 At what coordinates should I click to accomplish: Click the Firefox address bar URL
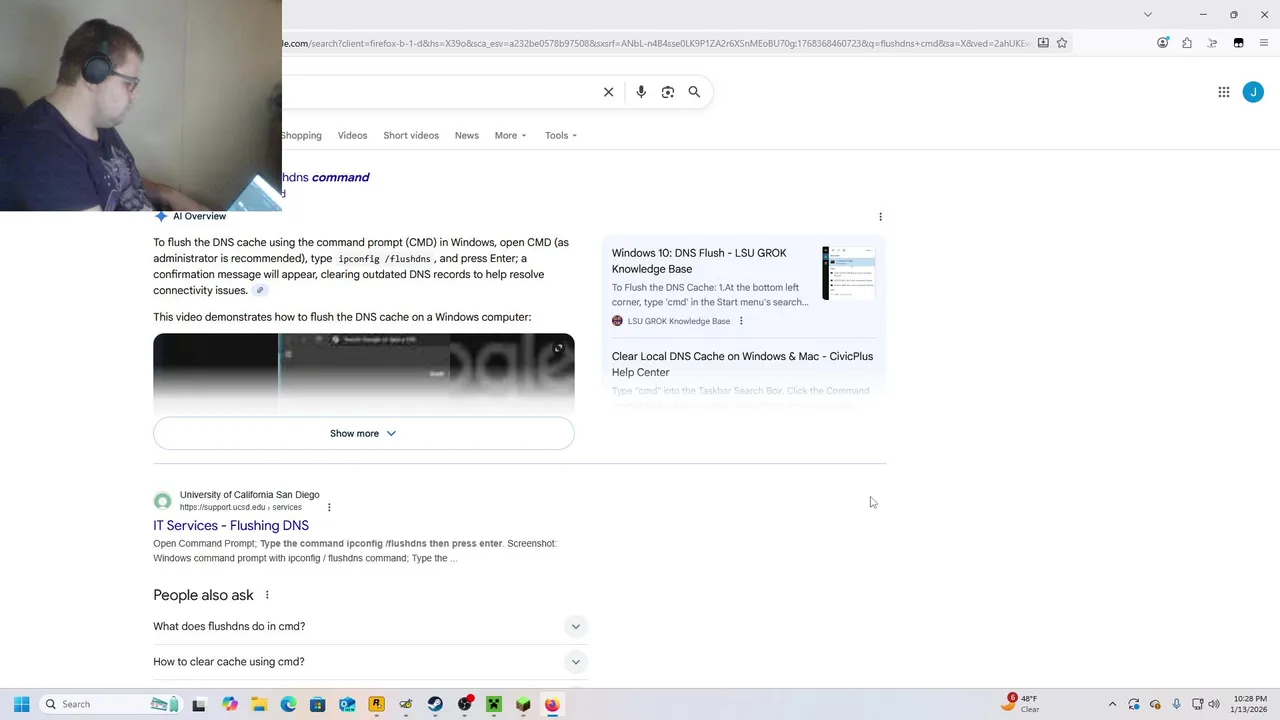655,43
